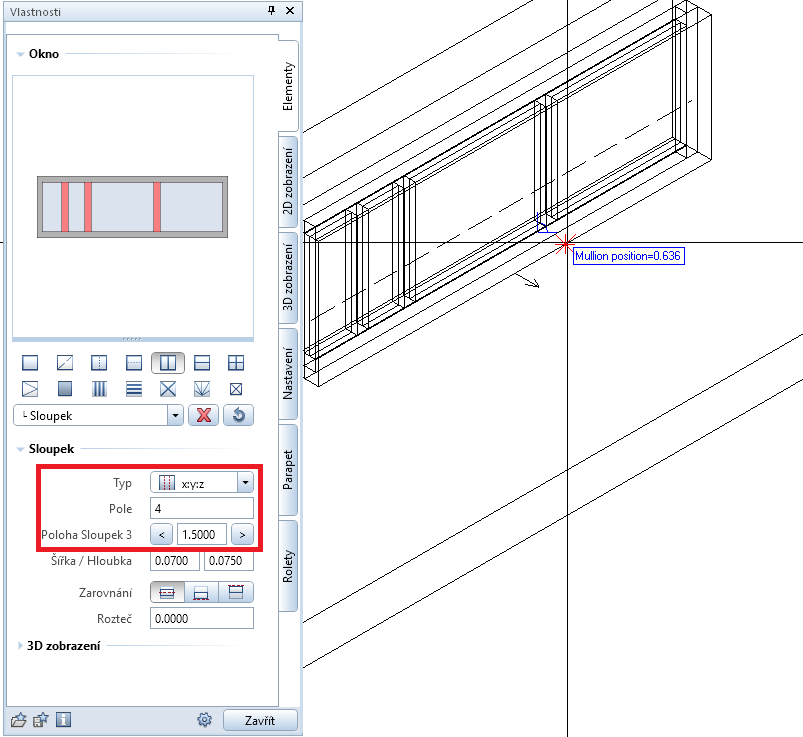Click the Zavřít button

point(260,721)
